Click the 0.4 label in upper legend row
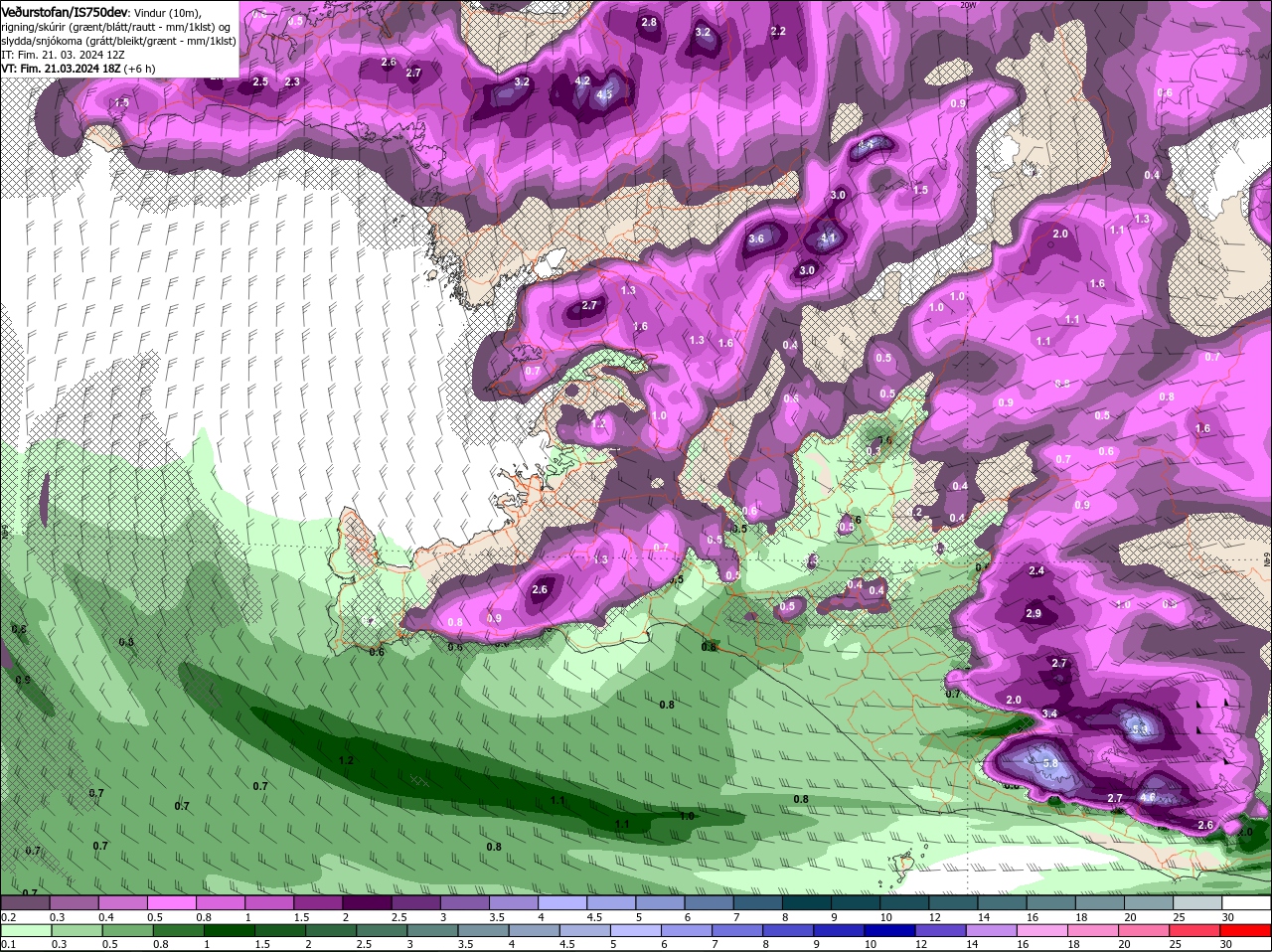The height and width of the screenshot is (952, 1272). point(106,917)
